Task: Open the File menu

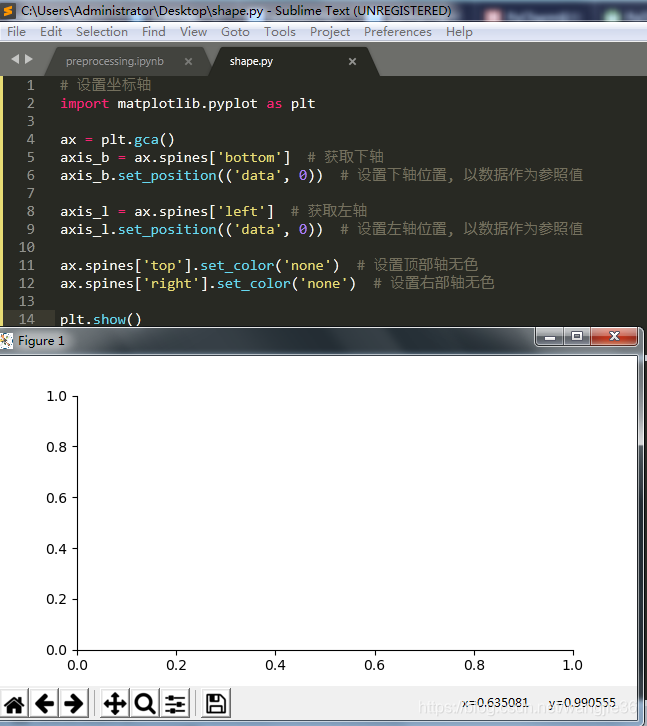Action: click(x=16, y=31)
